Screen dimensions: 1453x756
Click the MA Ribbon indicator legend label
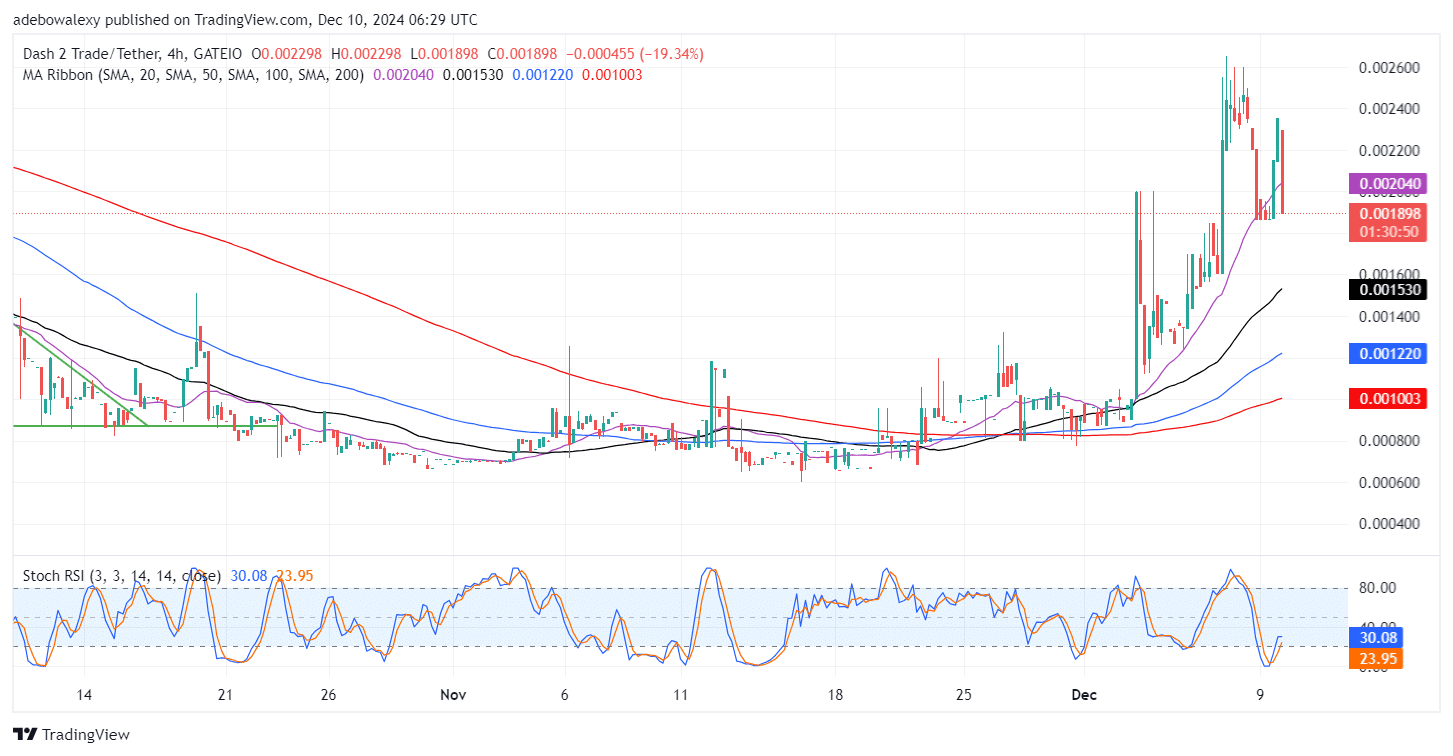(x=191, y=74)
